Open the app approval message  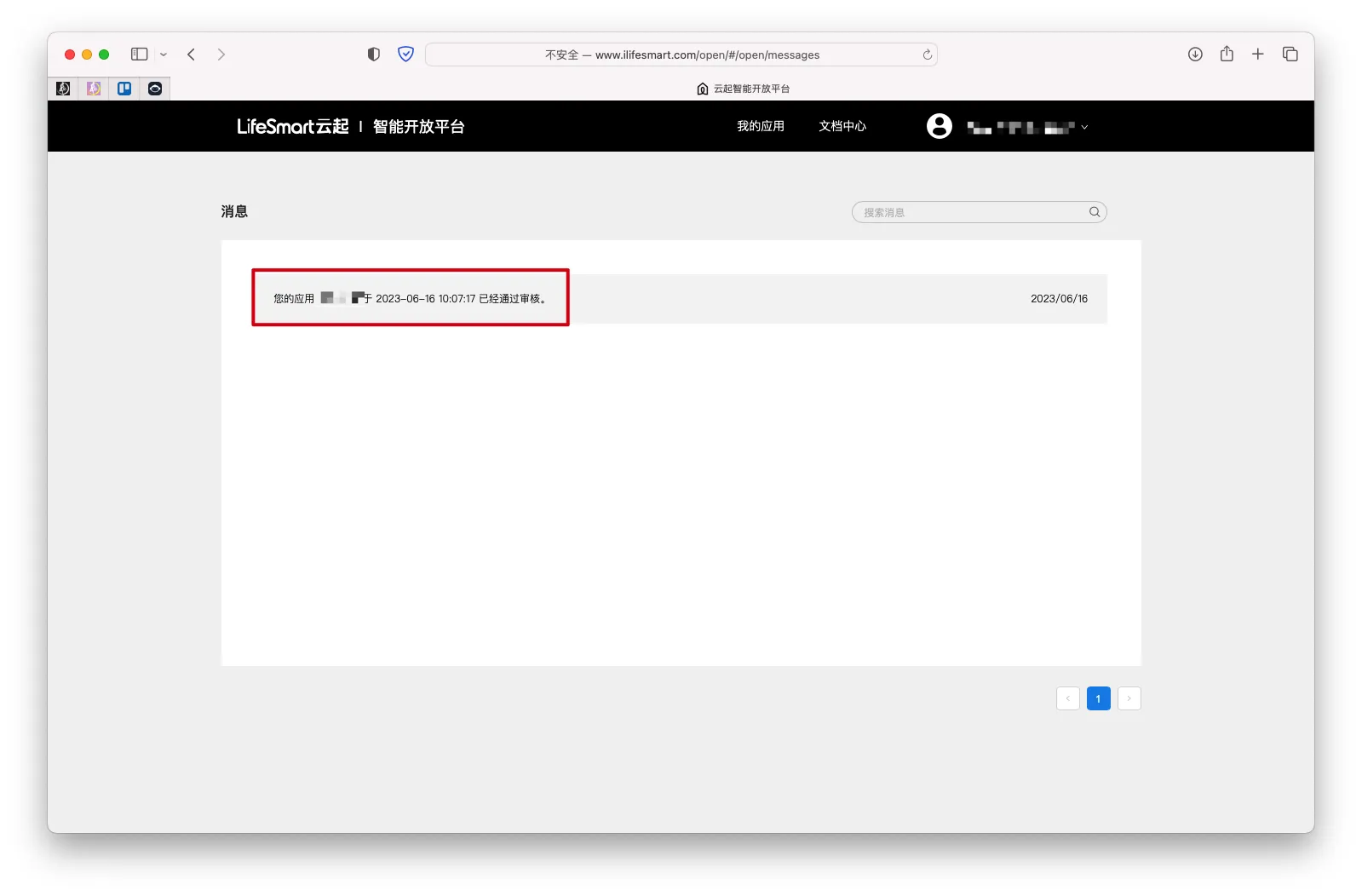(411, 298)
